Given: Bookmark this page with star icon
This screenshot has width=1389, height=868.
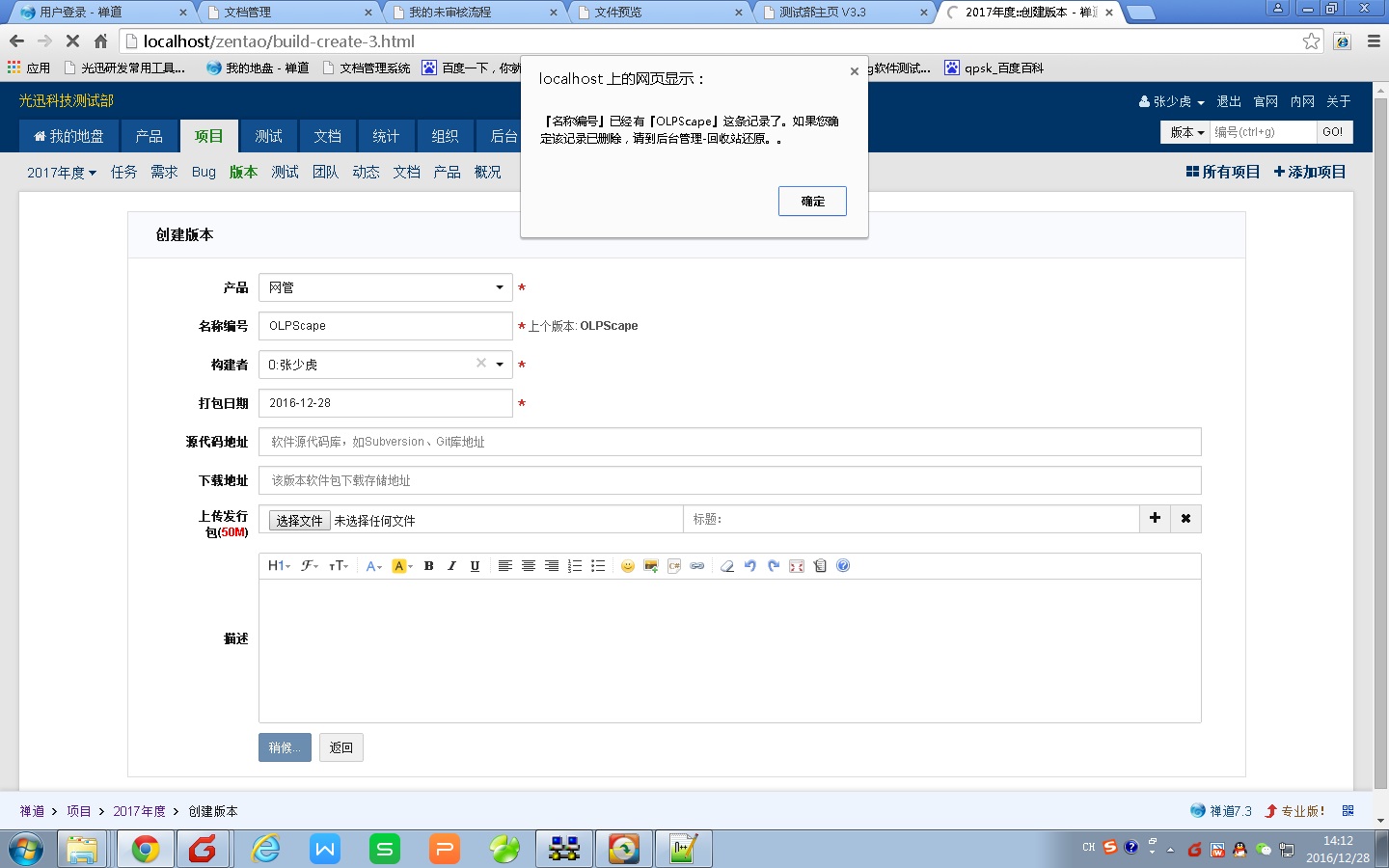Looking at the screenshot, I should point(1311,41).
